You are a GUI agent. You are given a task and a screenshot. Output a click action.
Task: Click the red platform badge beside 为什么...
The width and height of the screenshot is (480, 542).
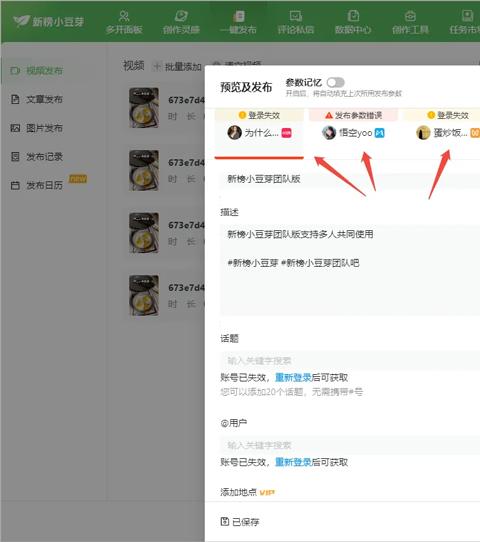(286, 133)
